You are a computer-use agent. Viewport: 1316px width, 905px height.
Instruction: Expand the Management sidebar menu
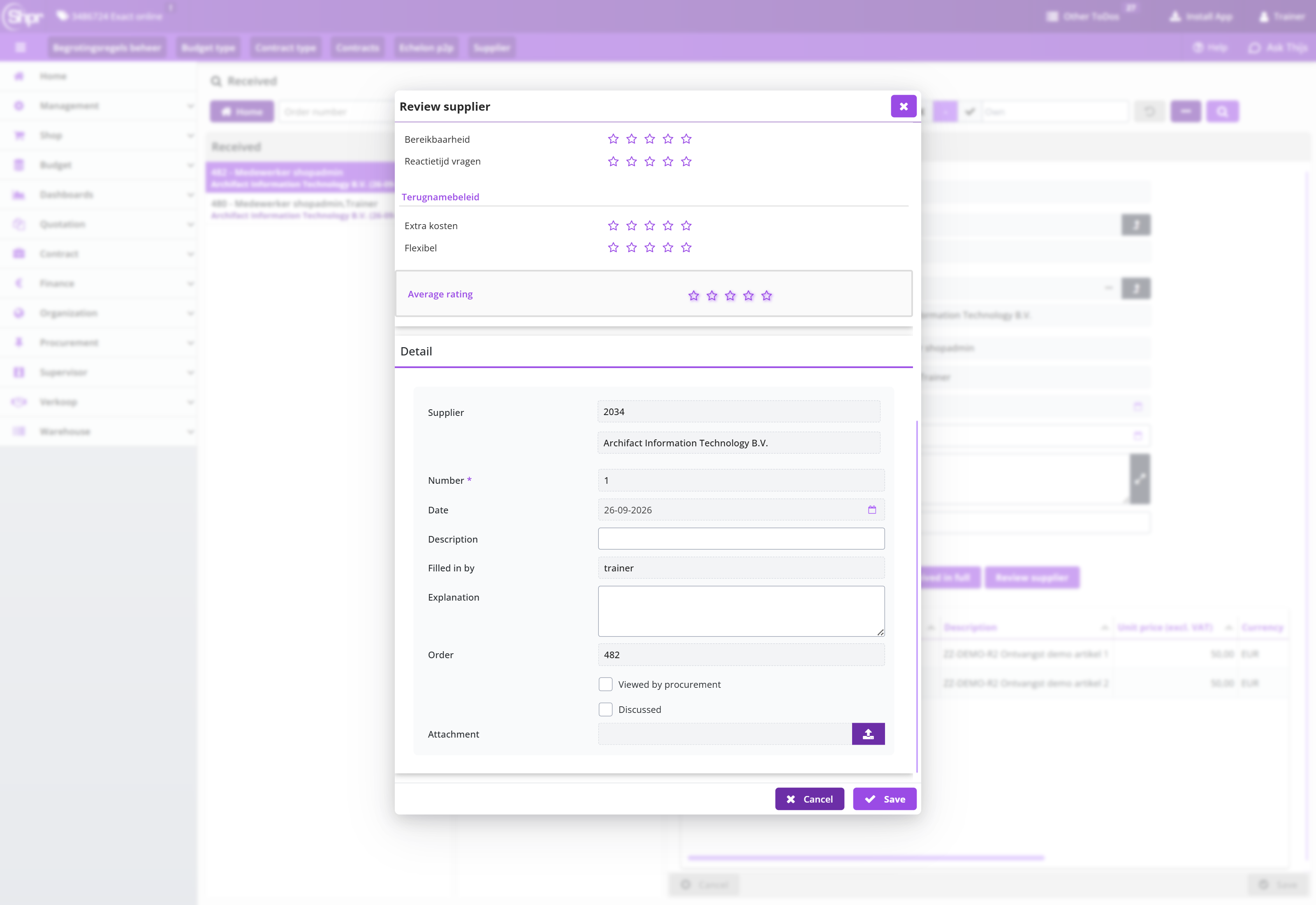coord(99,106)
